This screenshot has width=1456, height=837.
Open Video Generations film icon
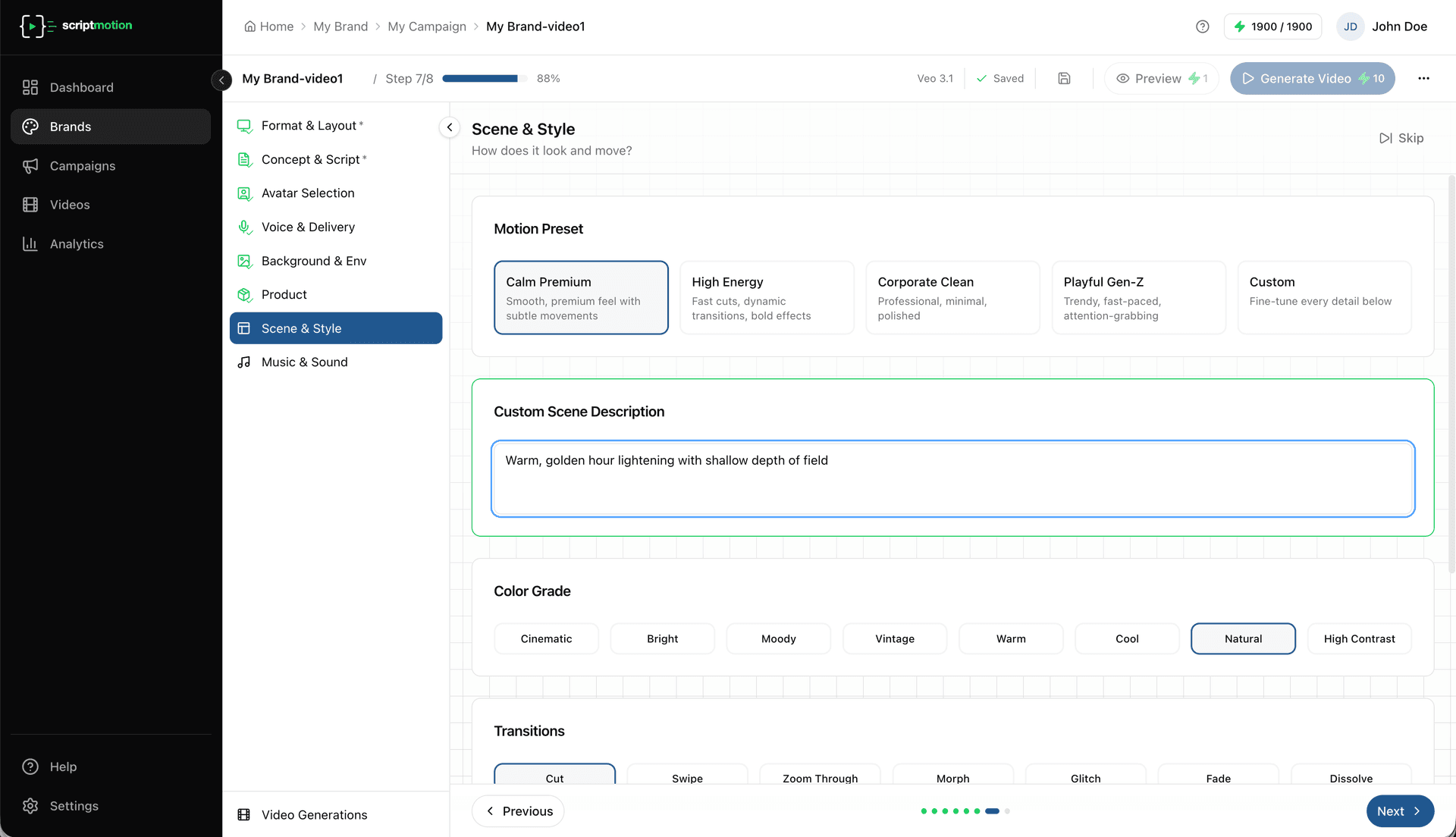click(x=243, y=814)
